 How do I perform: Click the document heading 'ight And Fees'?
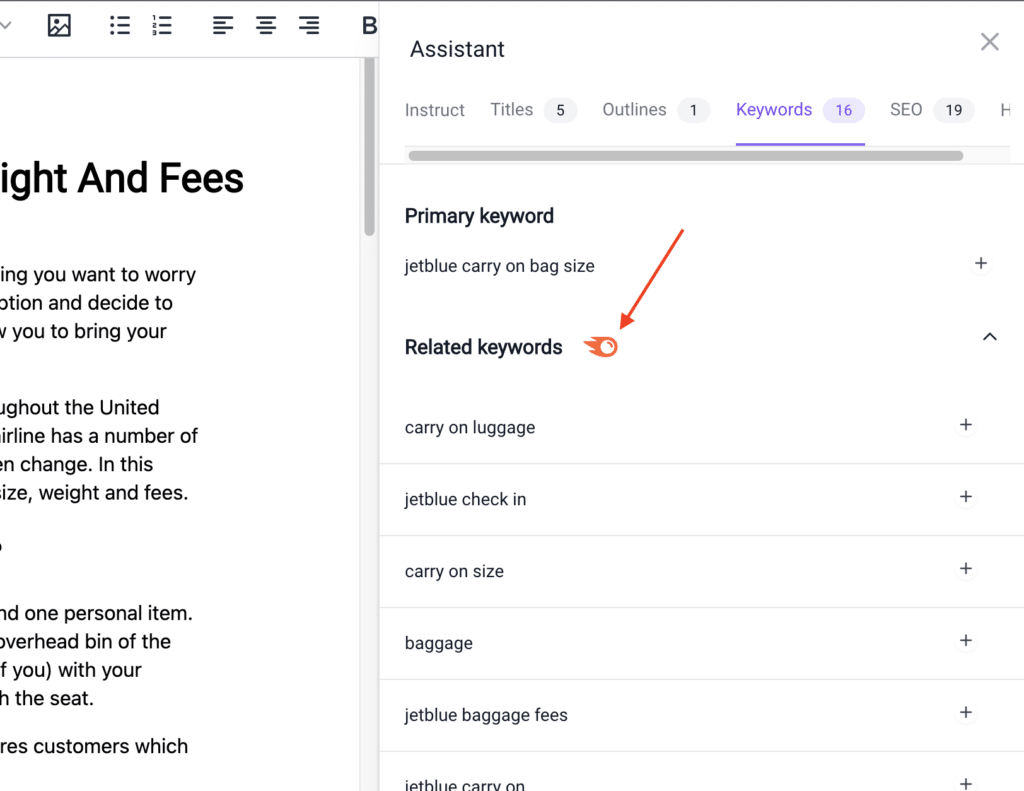[x=121, y=178]
